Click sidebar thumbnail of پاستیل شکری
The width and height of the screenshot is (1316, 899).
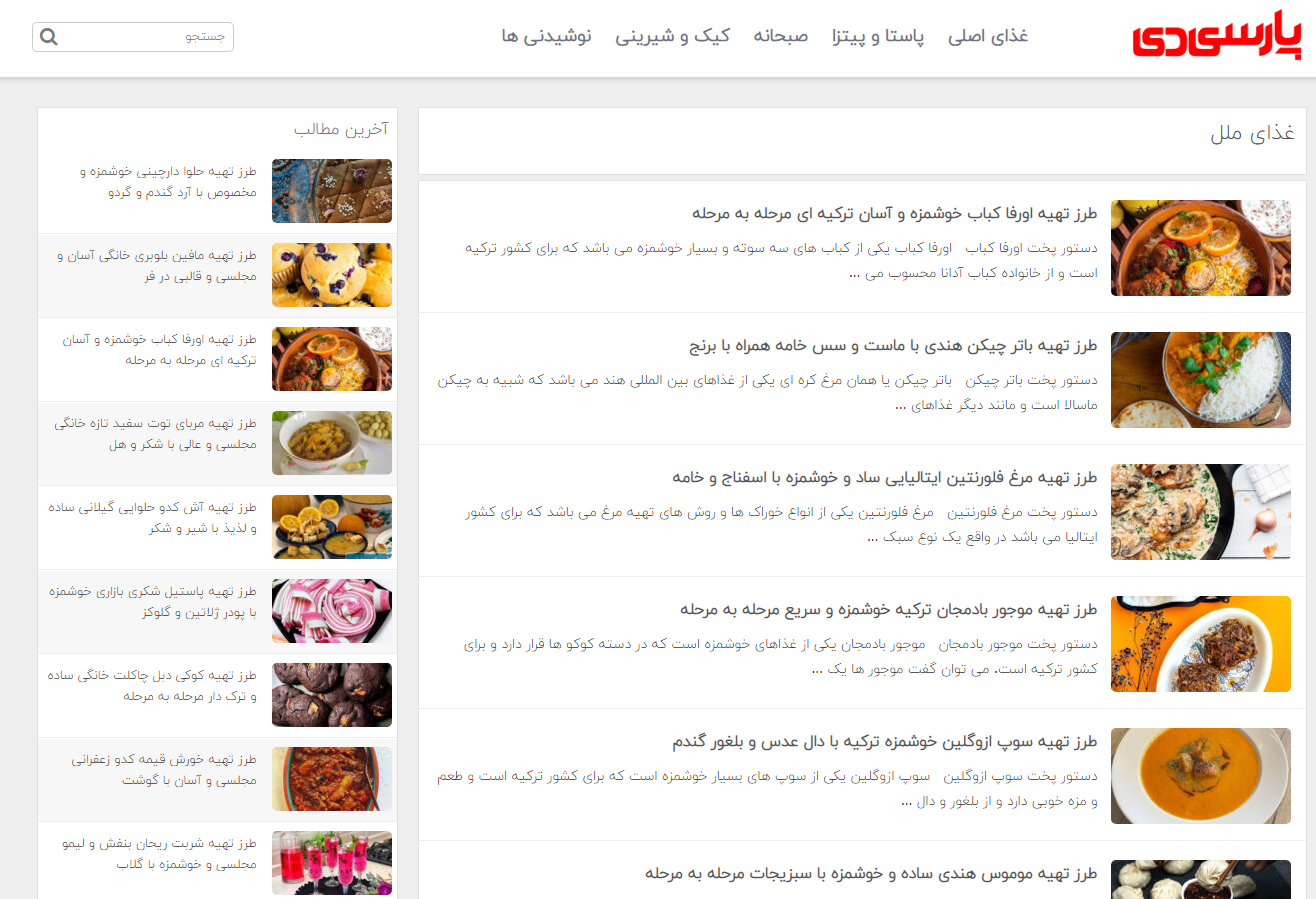click(x=332, y=611)
